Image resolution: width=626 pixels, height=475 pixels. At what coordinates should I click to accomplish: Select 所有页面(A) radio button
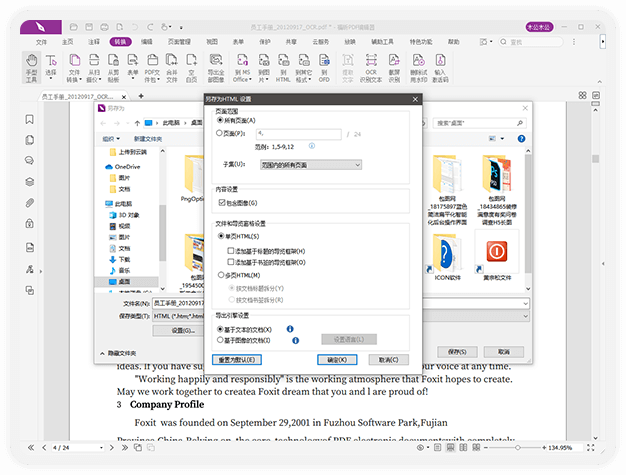tap(220, 120)
